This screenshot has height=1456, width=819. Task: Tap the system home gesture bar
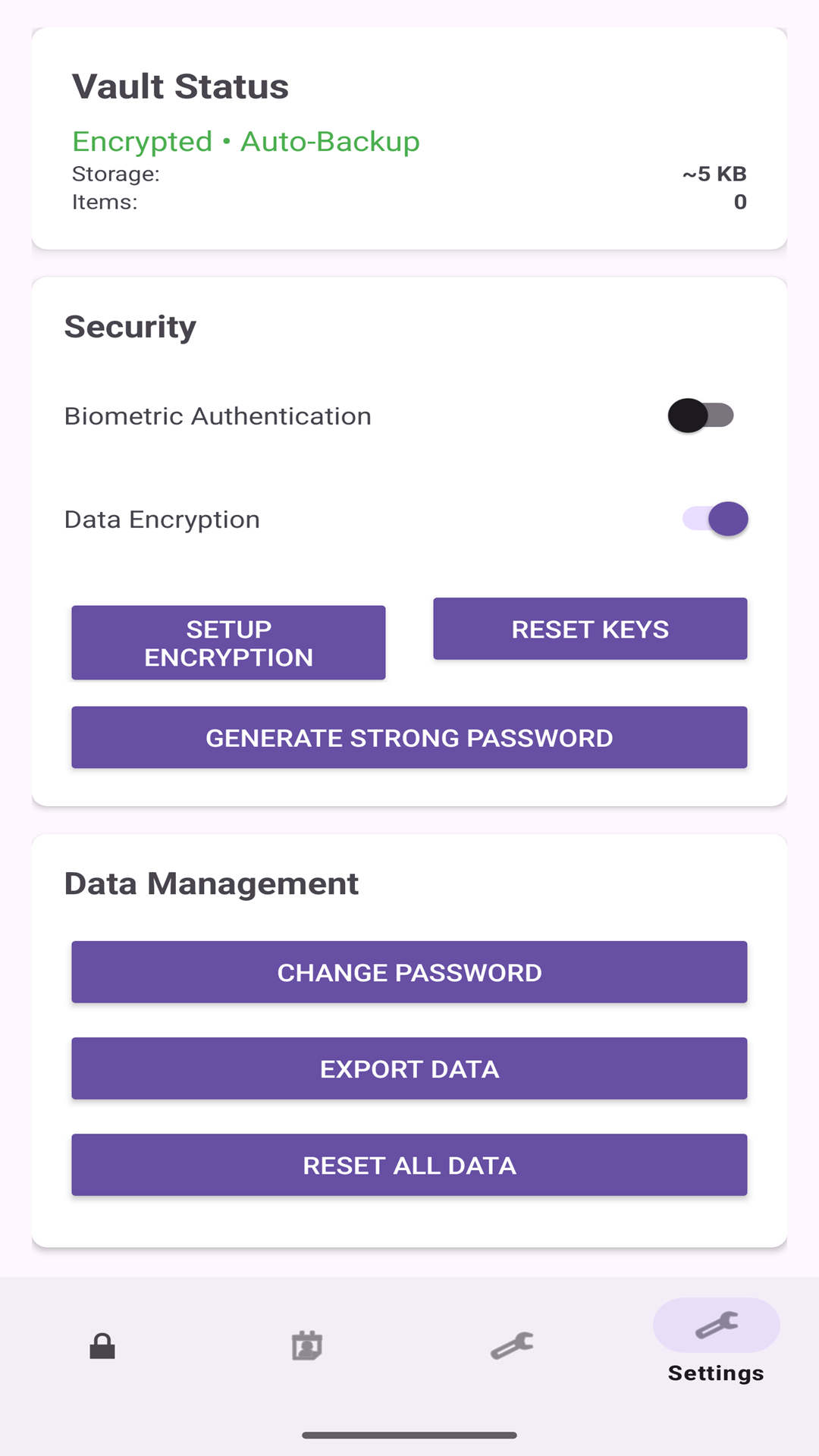click(409, 1435)
